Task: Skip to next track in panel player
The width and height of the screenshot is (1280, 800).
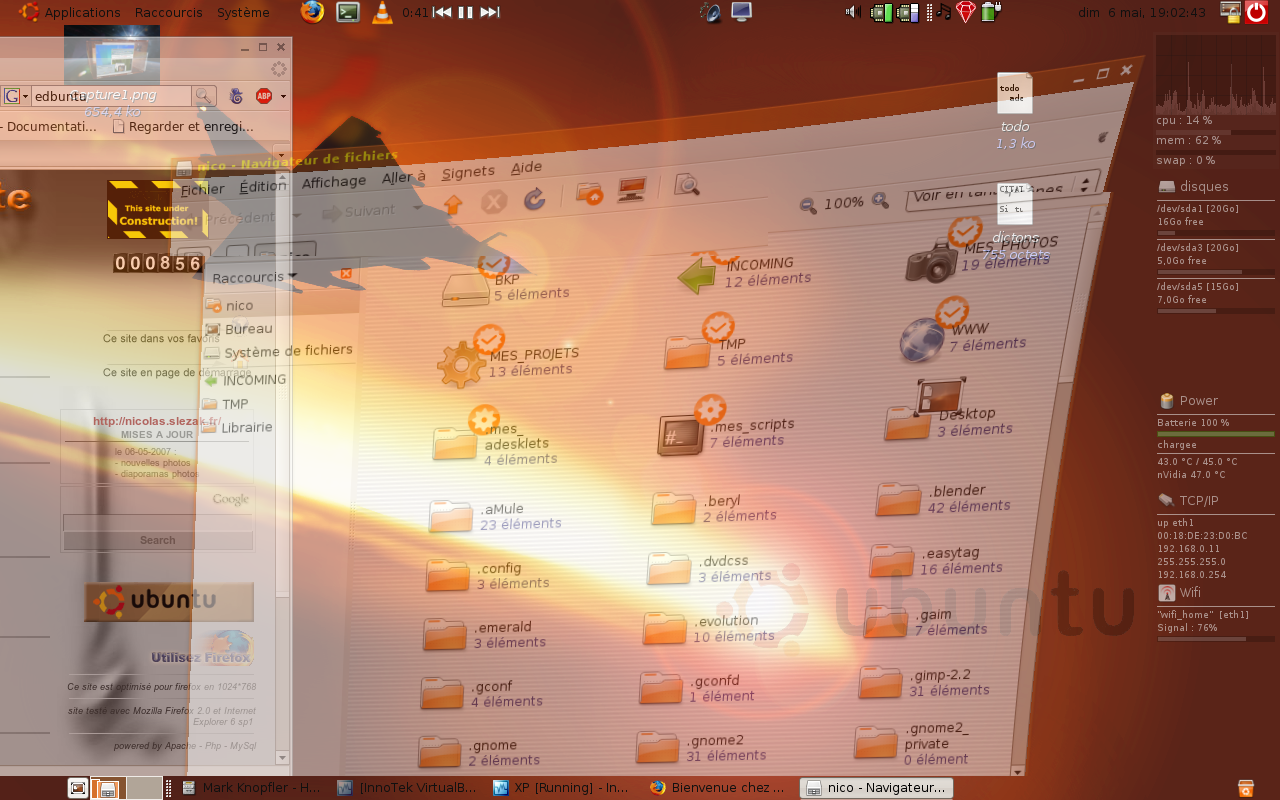Action: (x=489, y=13)
